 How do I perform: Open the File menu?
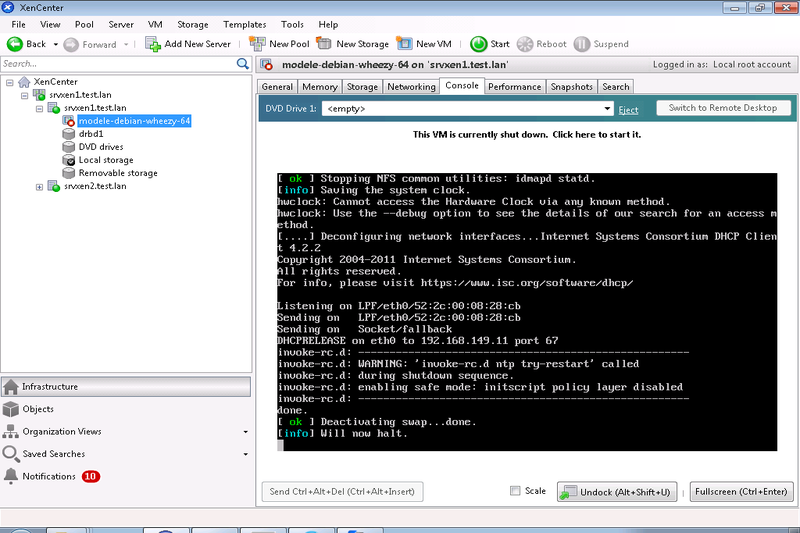tap(18, 24)
